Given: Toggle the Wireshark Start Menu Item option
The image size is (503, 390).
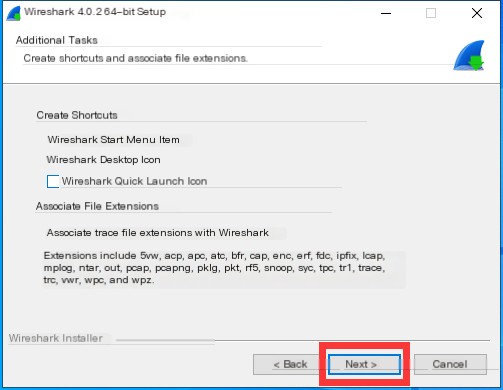Looking at the screenshot, I should (113, 140).
